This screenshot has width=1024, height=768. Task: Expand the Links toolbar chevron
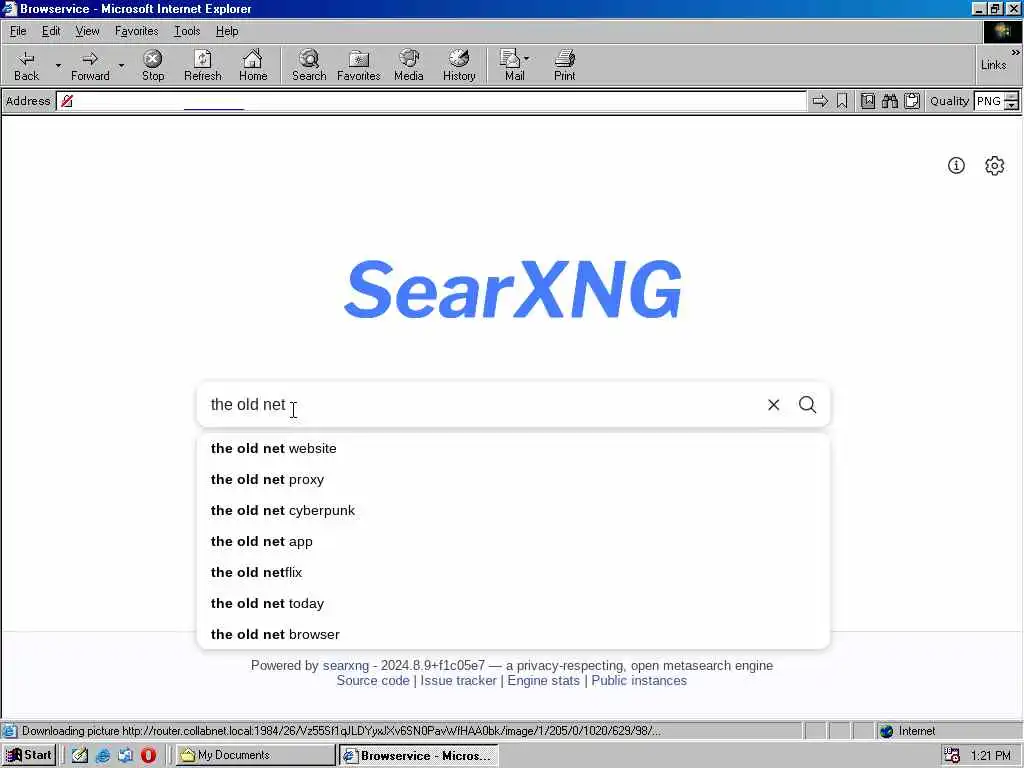coord(1015,52)
